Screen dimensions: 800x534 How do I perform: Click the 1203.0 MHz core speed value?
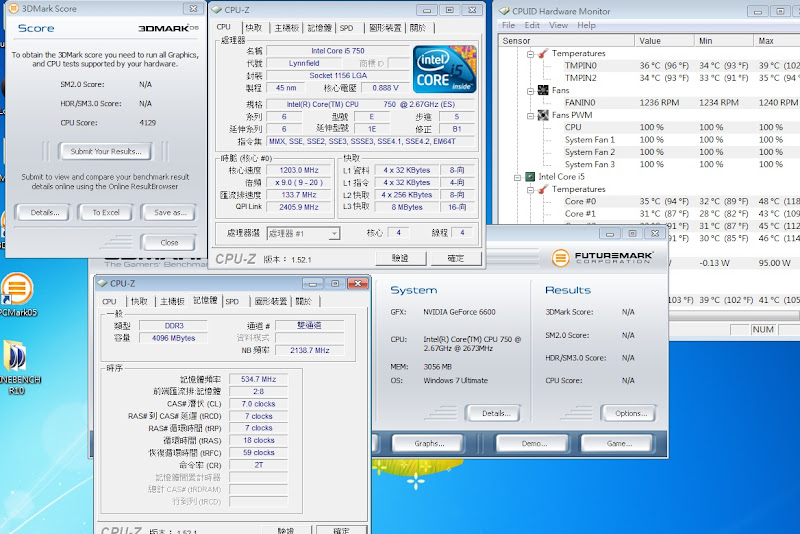click(299, 170)
